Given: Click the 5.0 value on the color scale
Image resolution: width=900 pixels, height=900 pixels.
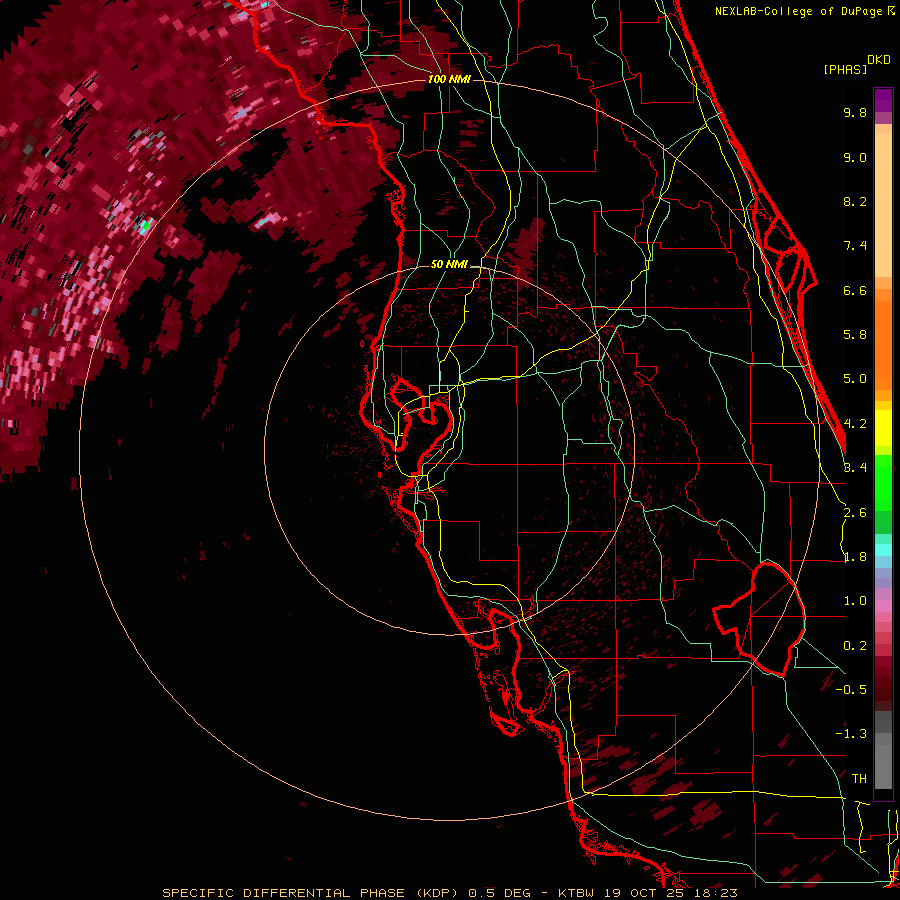Looking at the screenshot, I should (855, 379).
